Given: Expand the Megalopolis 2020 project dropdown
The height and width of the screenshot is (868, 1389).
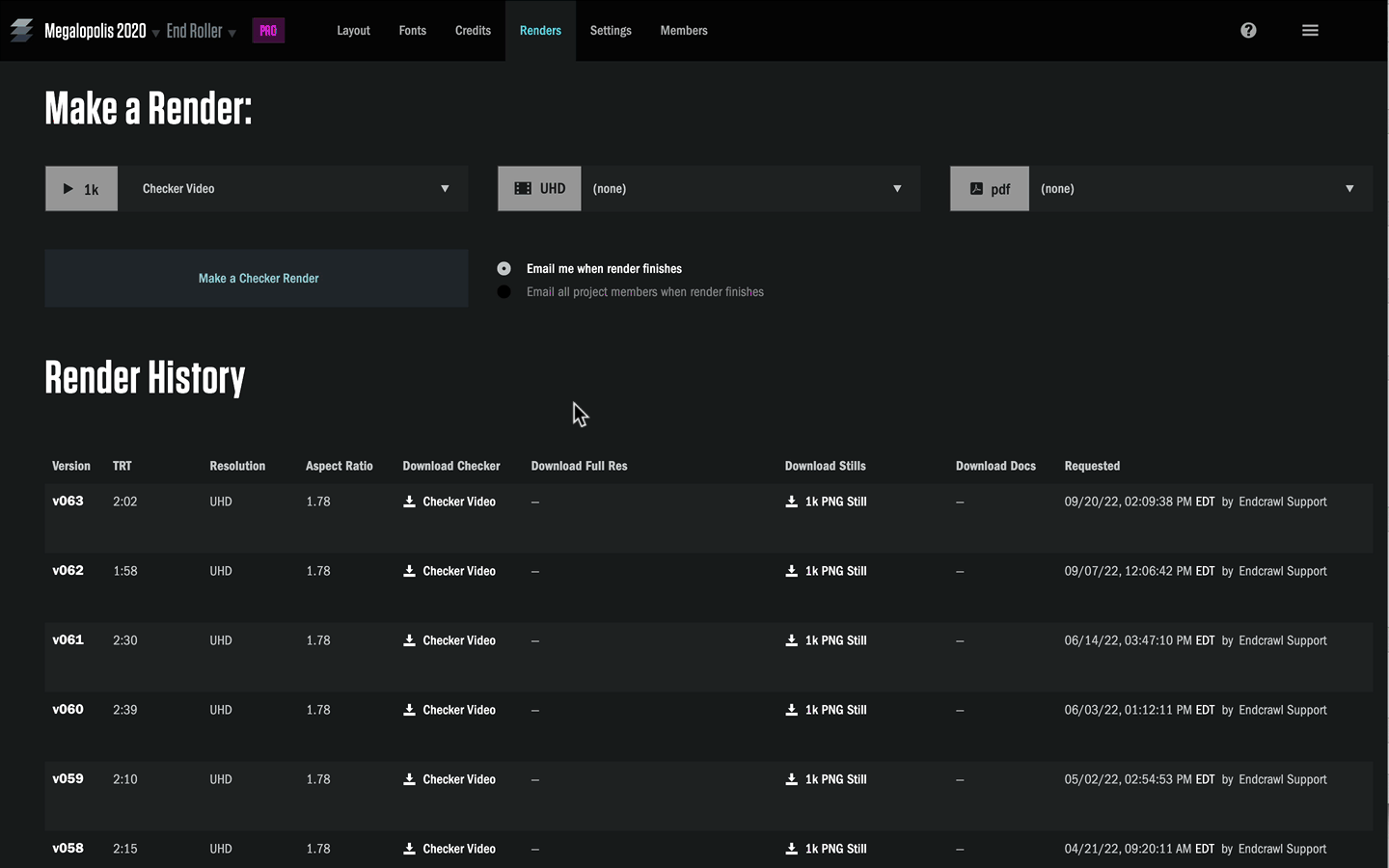Looking at the screenshot, I should [x=155, y=34].
